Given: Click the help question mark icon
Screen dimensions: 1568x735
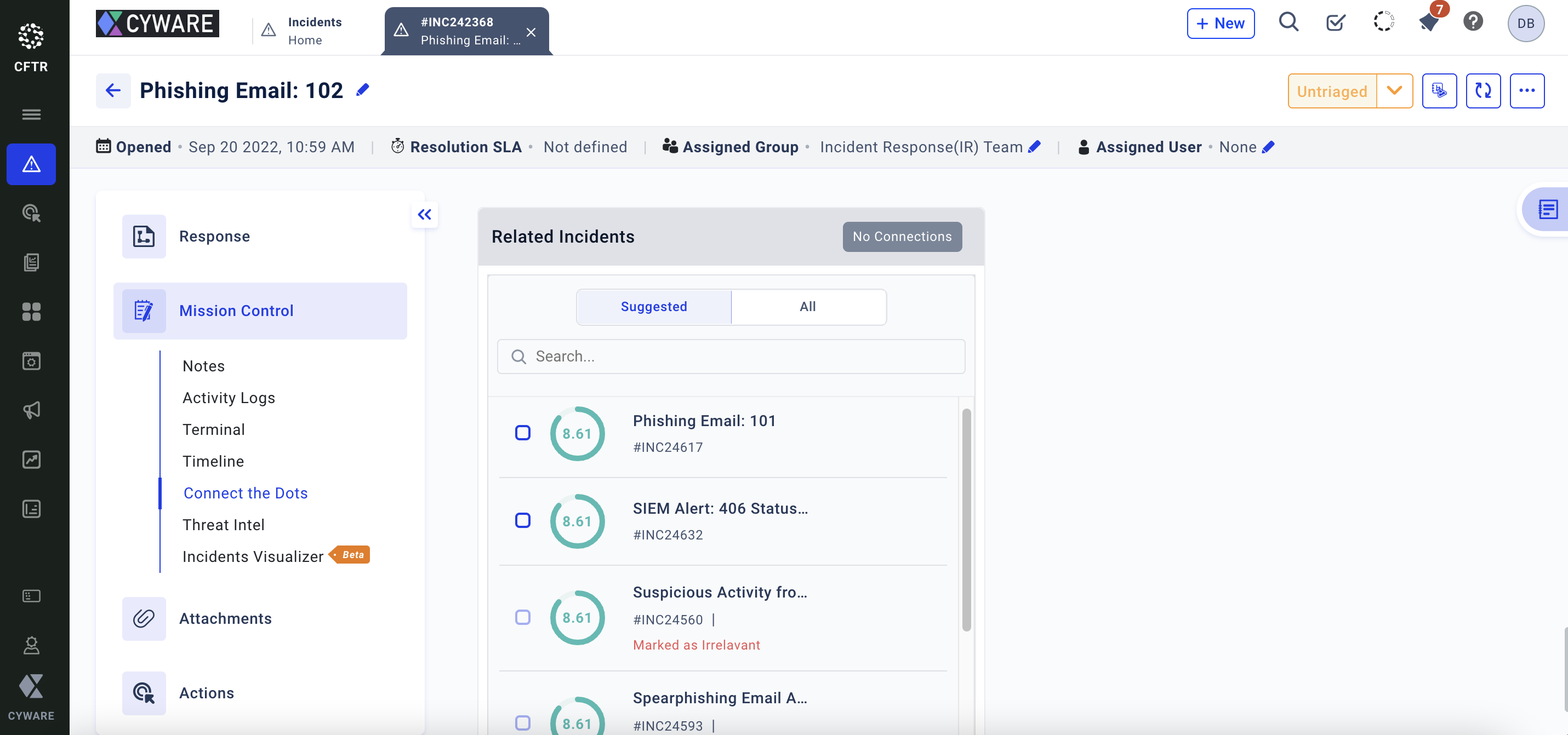Looking at the screenshot, I should pos(1473,22).
